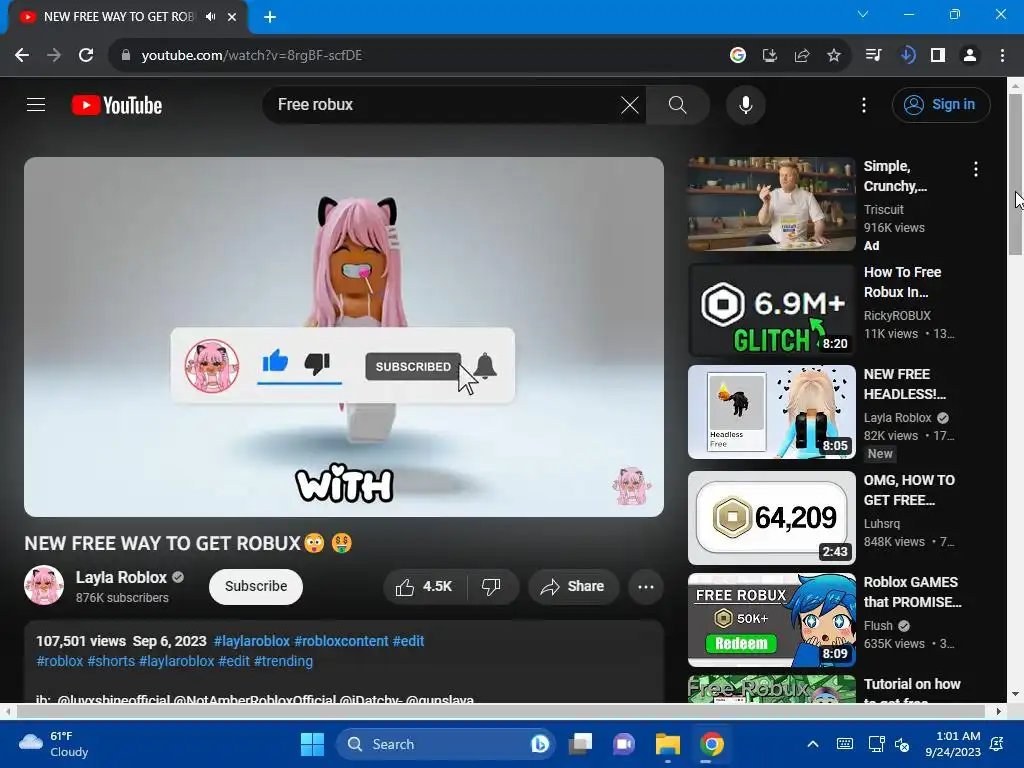Open the downloads icon in Chrome toolbar
Screen dimensions: 1024x768
point(907,56)
